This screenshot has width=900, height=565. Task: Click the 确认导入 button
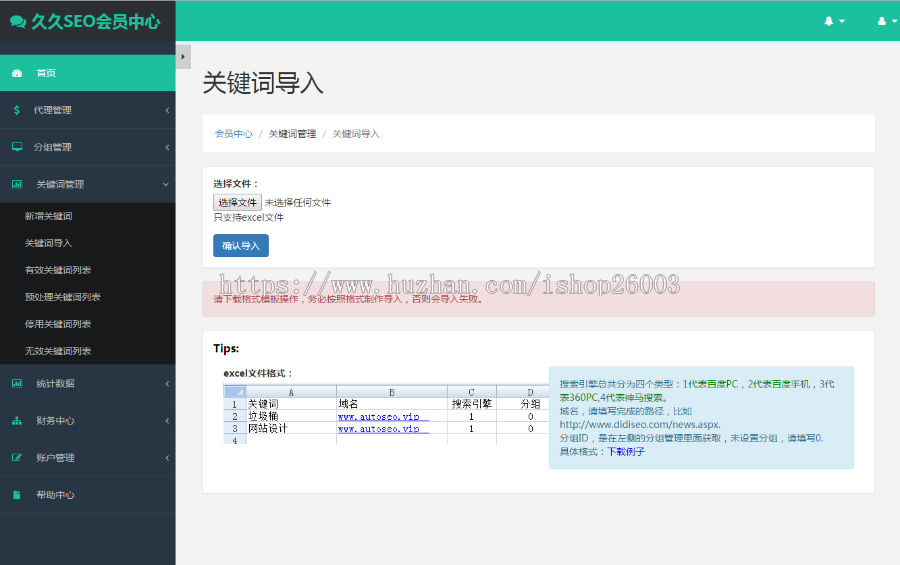241,246
